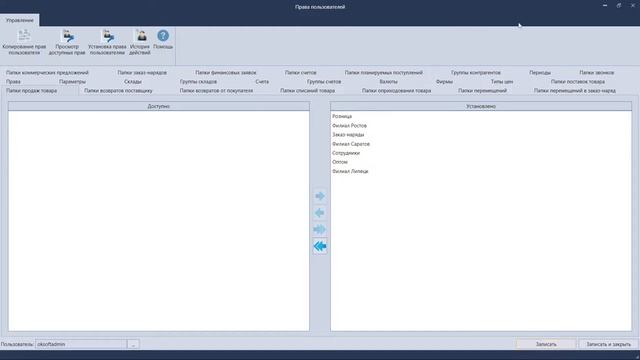The height and width of the screenshot is (360, 640).
Task: Click the Пользователь input field
Action: [81, 344]
